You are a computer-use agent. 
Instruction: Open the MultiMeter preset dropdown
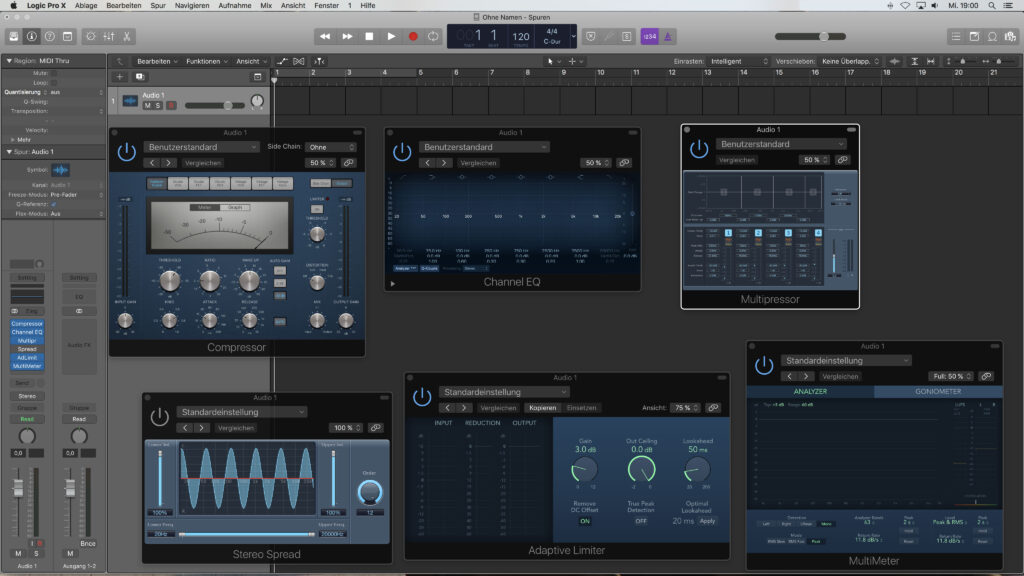point(846,360)
